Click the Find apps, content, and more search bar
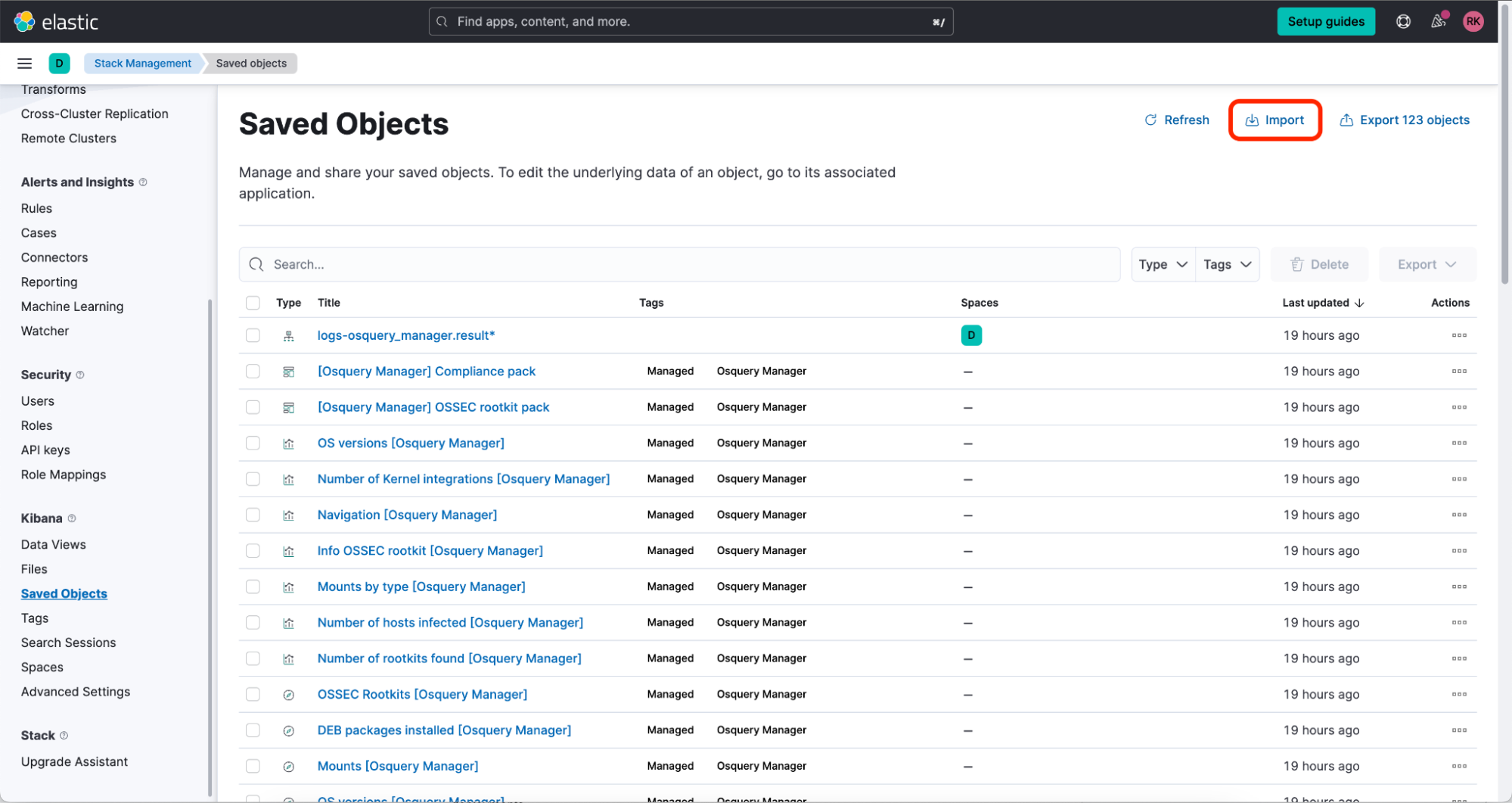 [x=691, y=22]
